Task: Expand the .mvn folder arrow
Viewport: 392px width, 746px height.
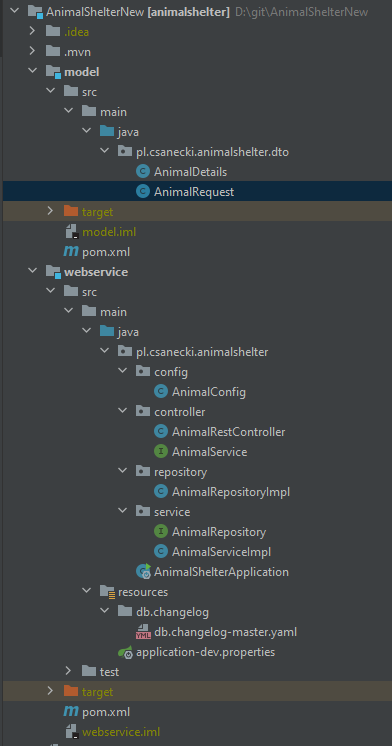Action: (32, 51)
